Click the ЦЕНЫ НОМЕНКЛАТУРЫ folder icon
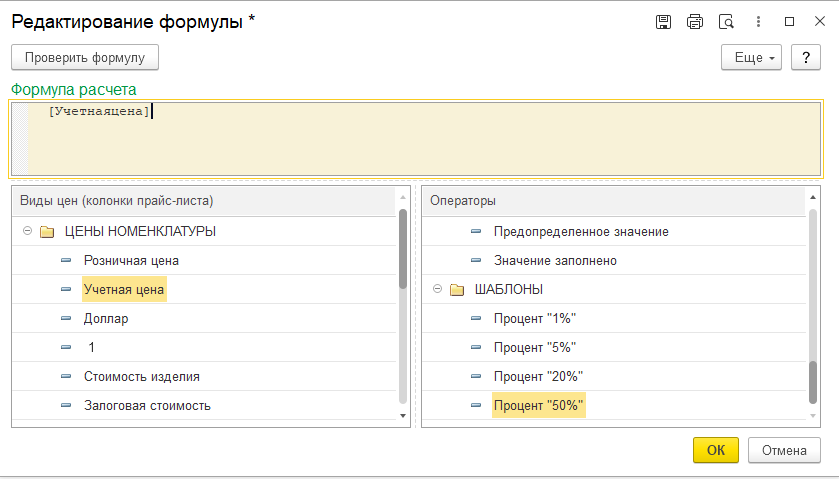Viewport: 839px width, 479px height. click(x=47, y=232)
